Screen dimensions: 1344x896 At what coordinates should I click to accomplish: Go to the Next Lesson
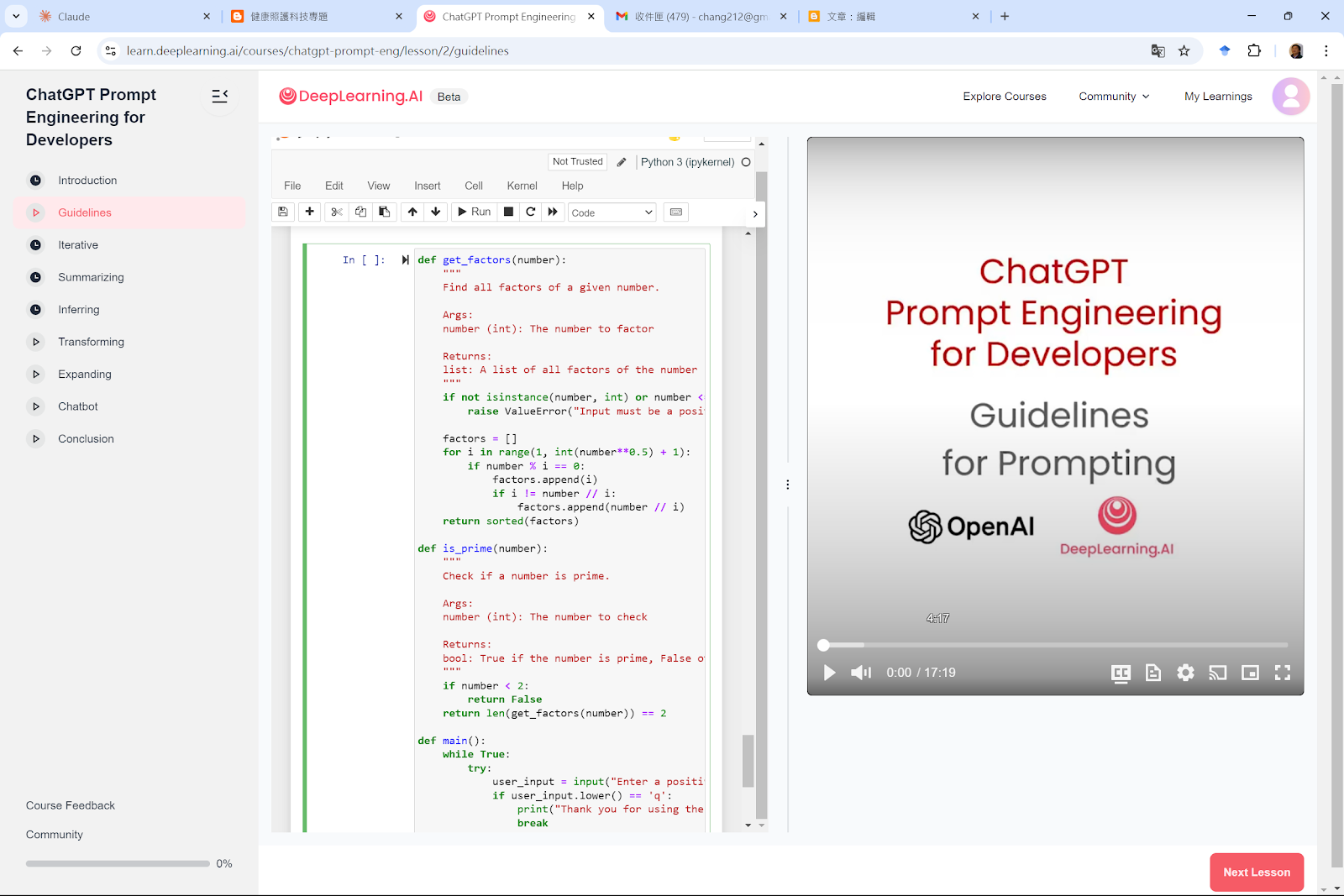point(1257,872)
